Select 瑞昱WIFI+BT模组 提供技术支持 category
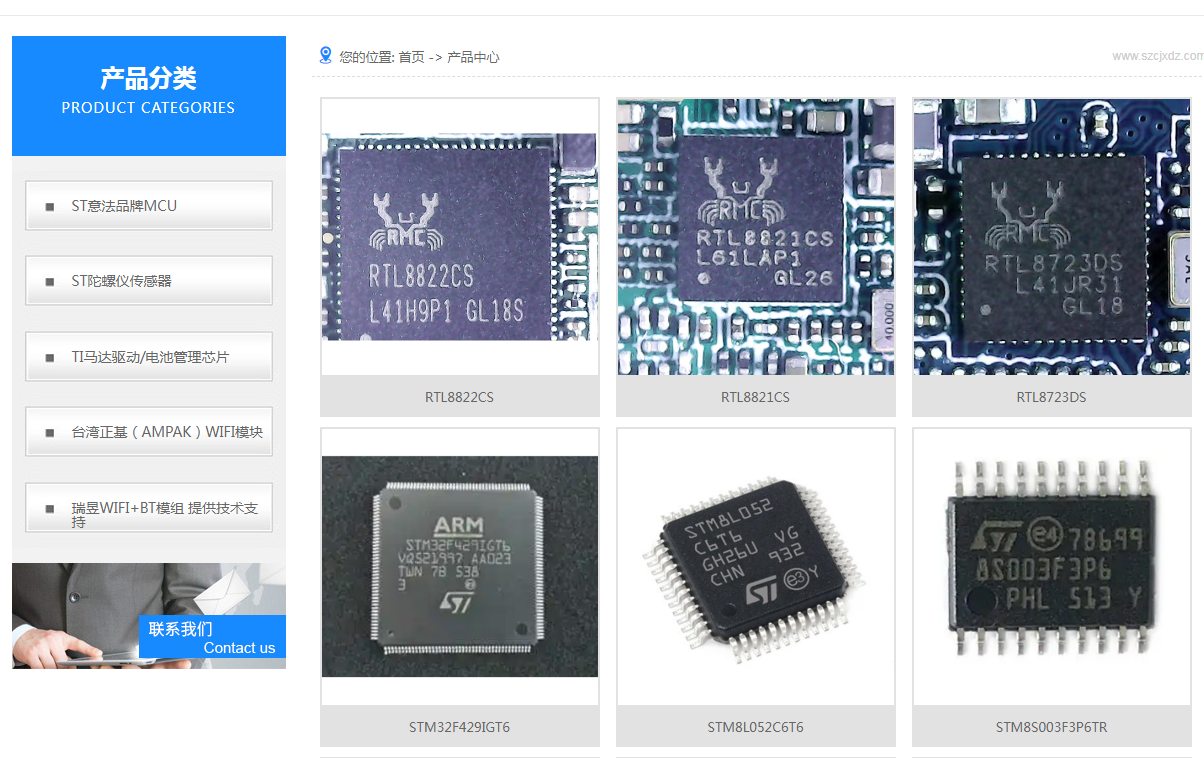 point(149,508)
